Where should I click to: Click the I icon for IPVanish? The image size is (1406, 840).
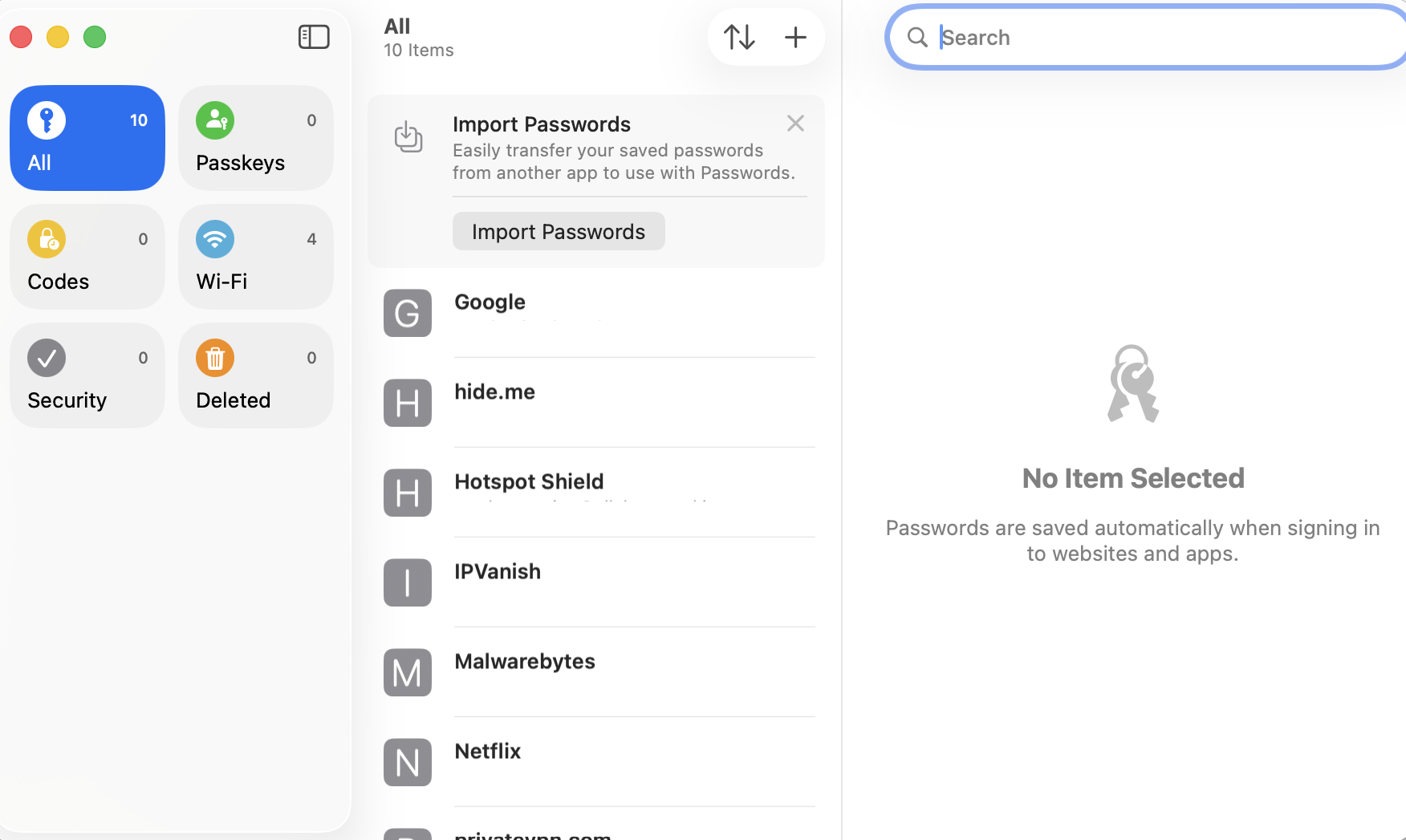(408, 582)
